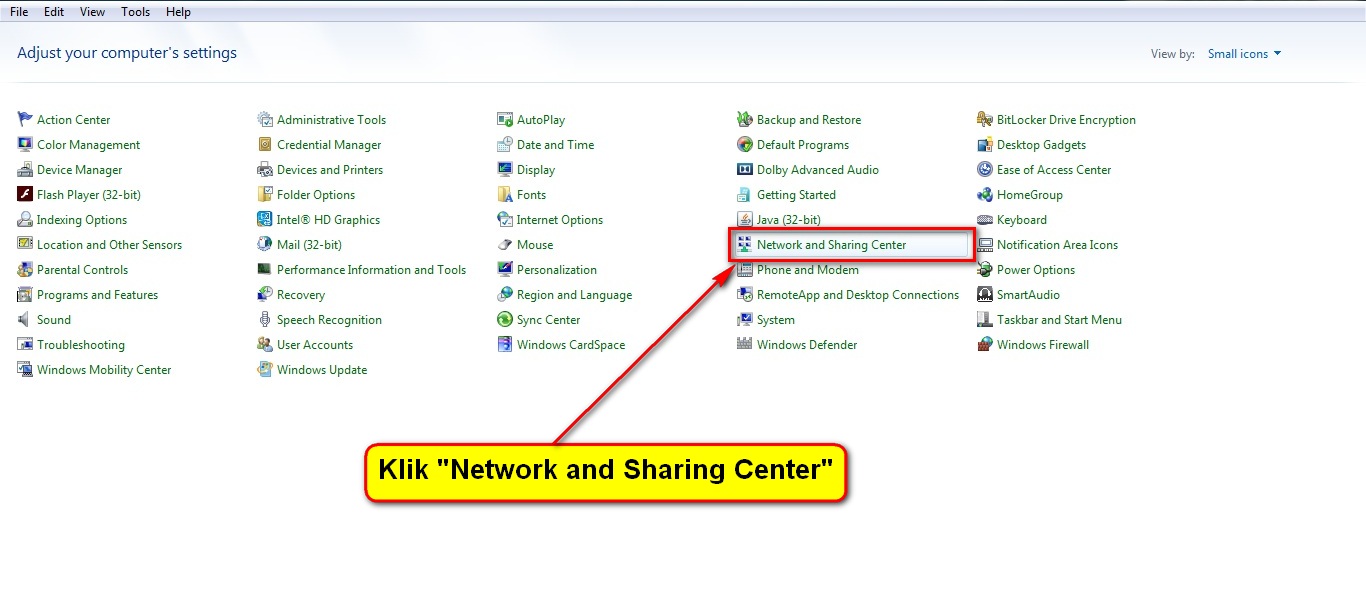Open the Dolby Advanced Audio icon
This screenshot has height=603, width=1366.
745,170
